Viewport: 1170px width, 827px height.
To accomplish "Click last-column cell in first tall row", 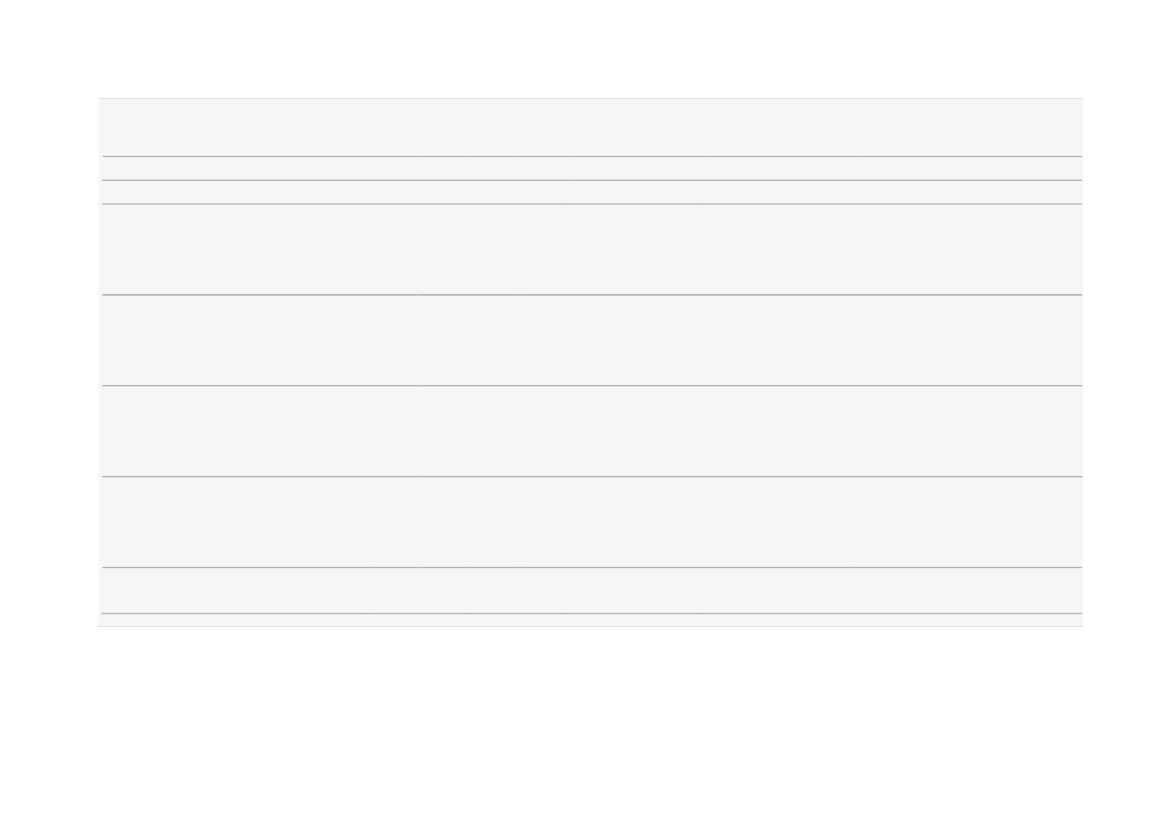I will click(965, 249).
